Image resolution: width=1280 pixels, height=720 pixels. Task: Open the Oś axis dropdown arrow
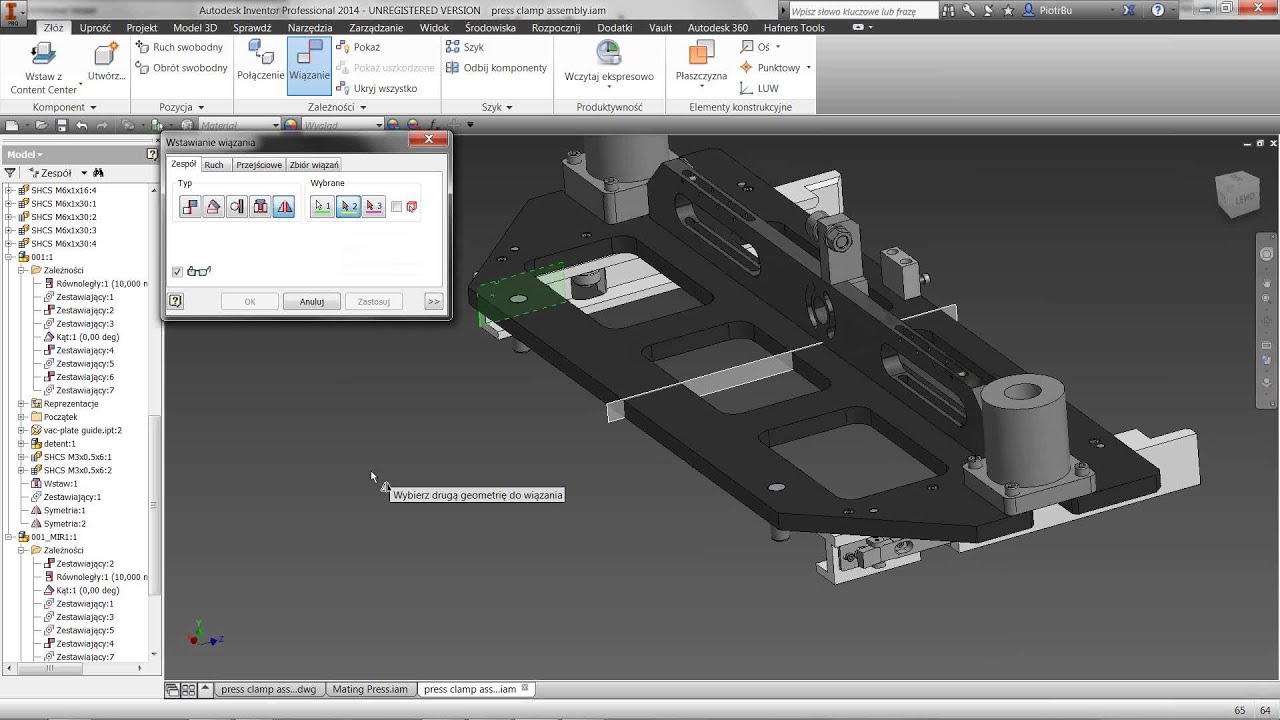coord(778,47)
